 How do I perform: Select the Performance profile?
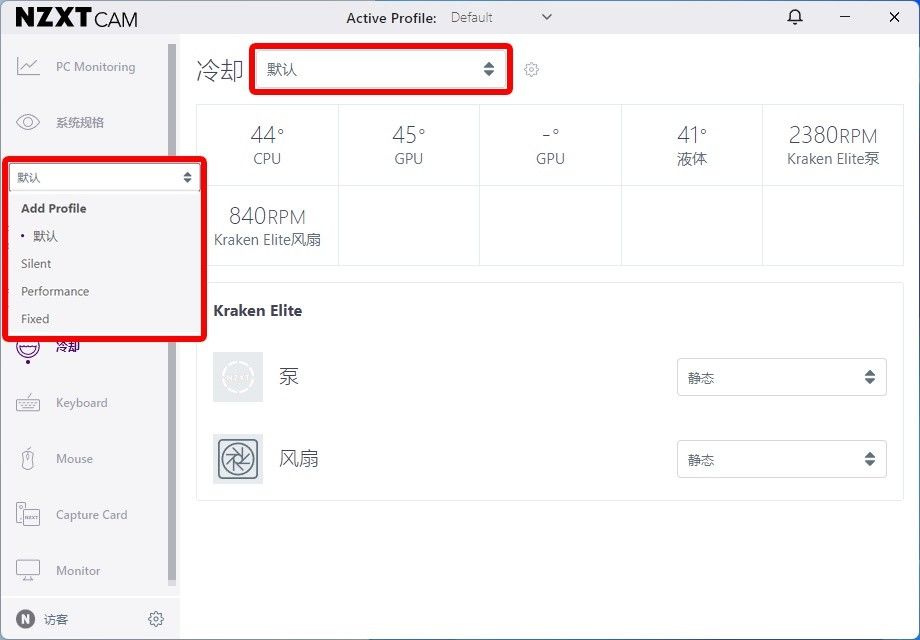(x=55, y=291)
